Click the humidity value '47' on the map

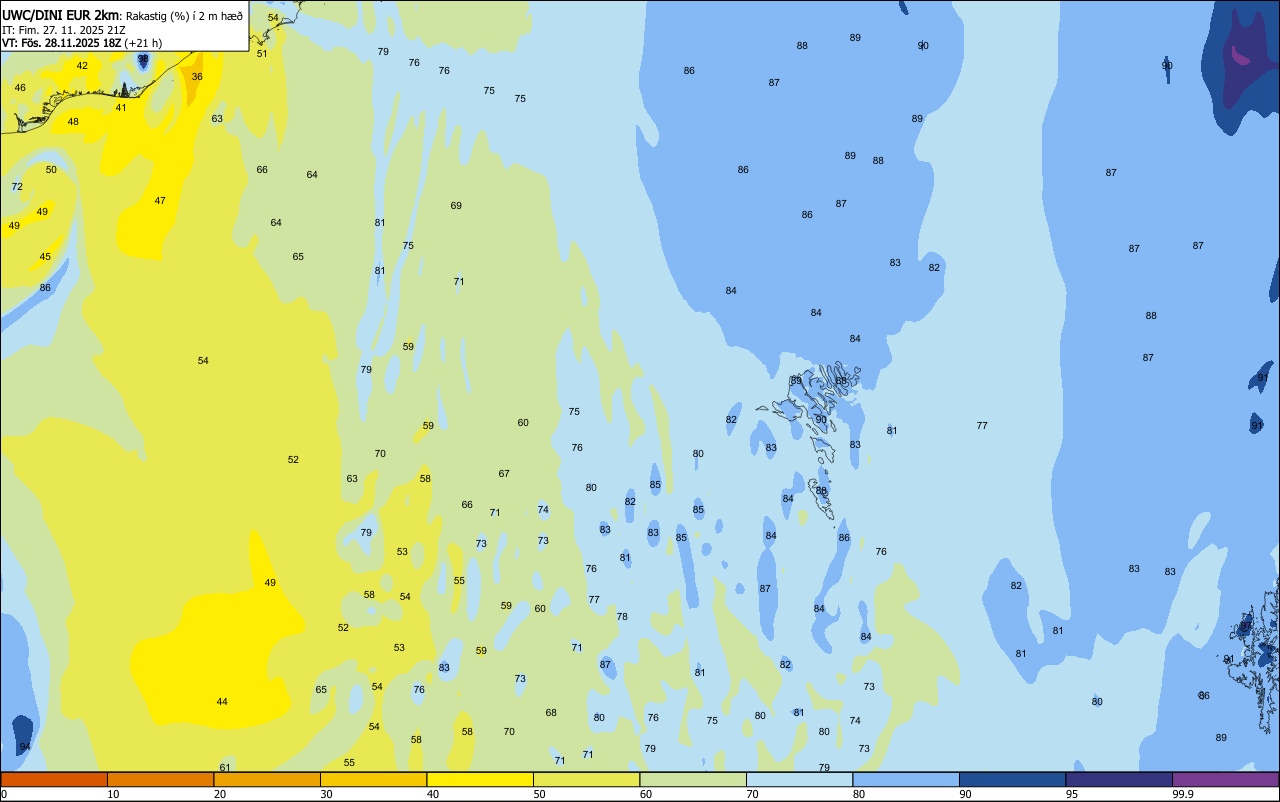pyautogui.click(x=160, y=201)
